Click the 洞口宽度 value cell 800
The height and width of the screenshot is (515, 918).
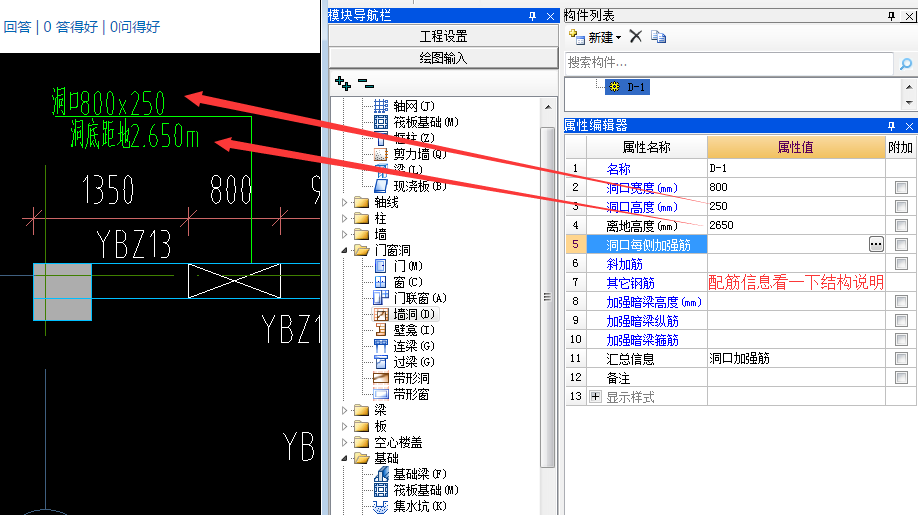796,187
